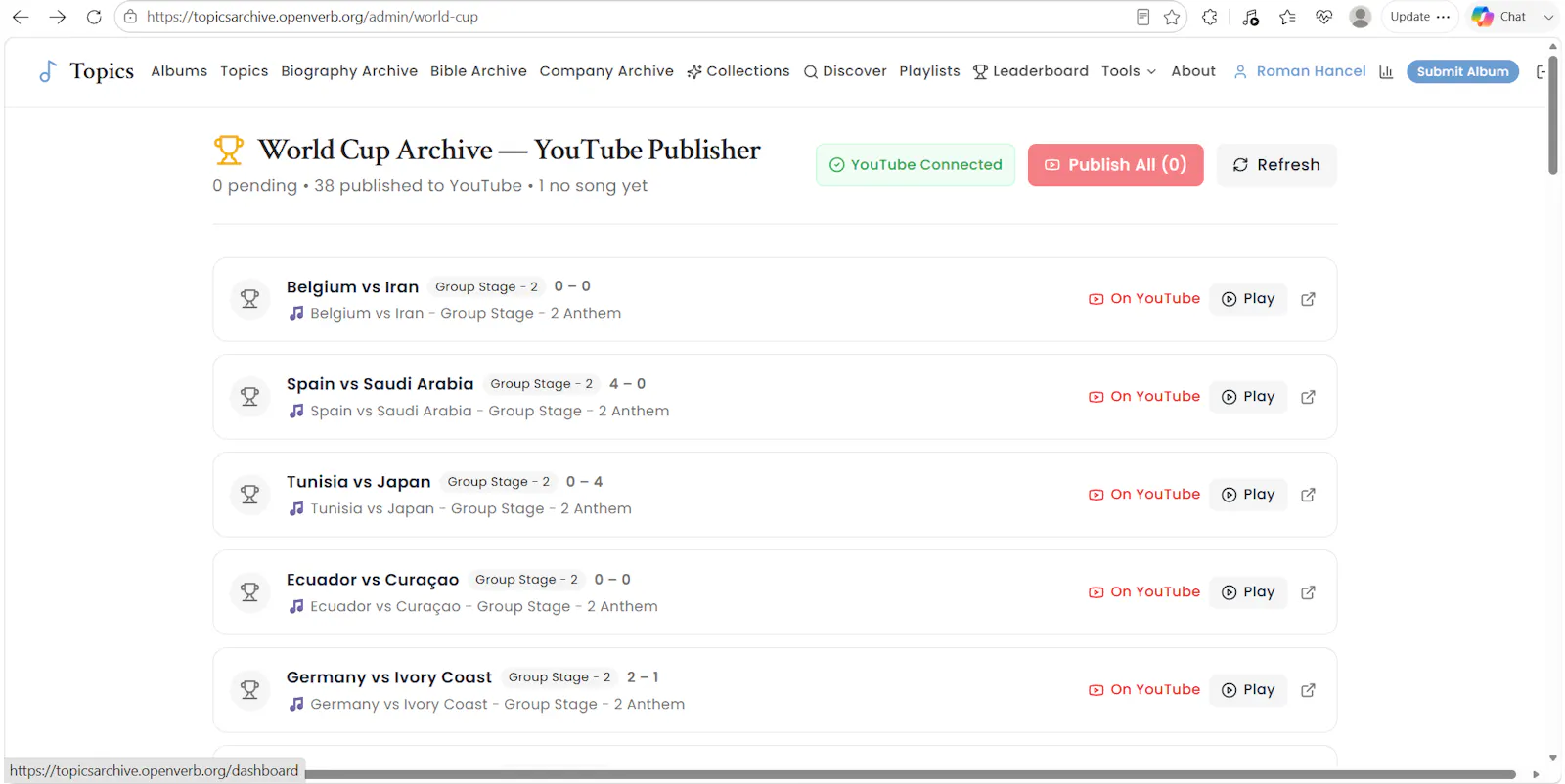Image resolution: width=1565 pixels, height=784 pixels.
Task: Bookmark this page with the star icon
Action: click(1172, 17)
